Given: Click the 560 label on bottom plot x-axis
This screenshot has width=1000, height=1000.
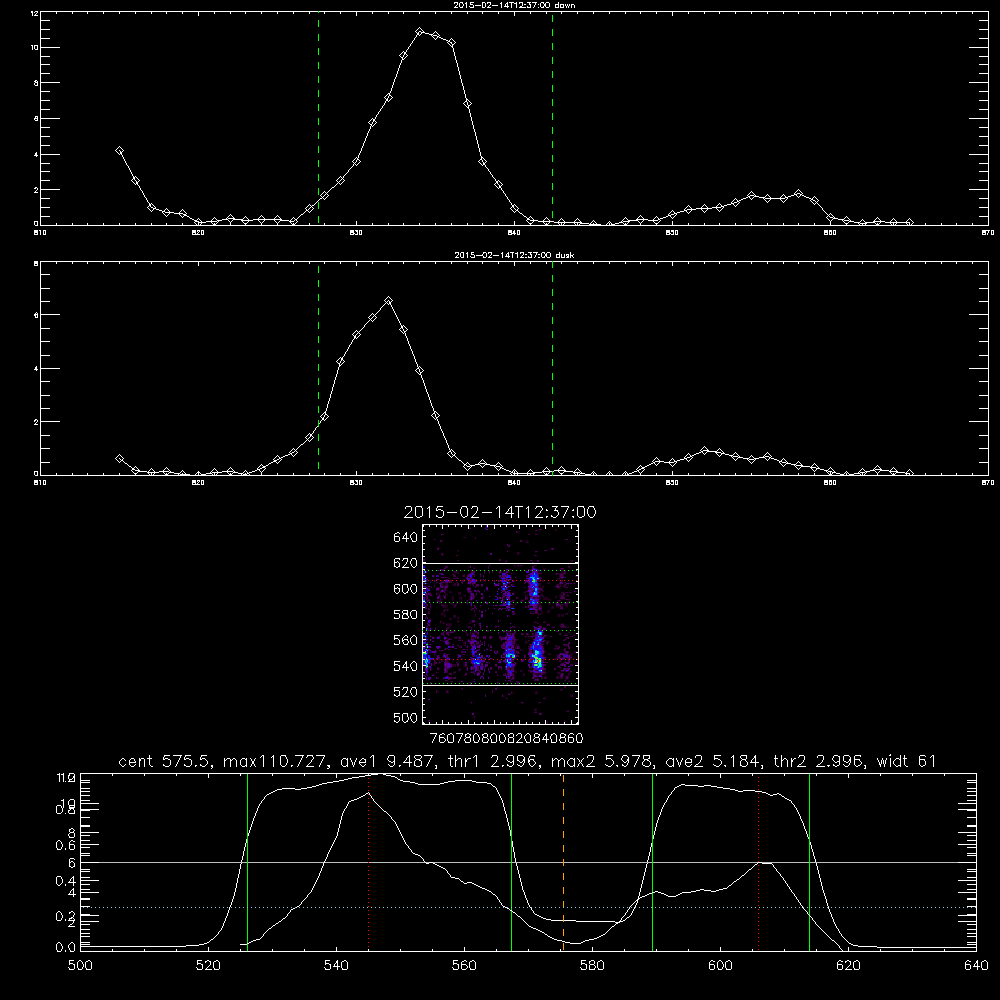Looking at the screenshot, I should (x=464, y=966).
